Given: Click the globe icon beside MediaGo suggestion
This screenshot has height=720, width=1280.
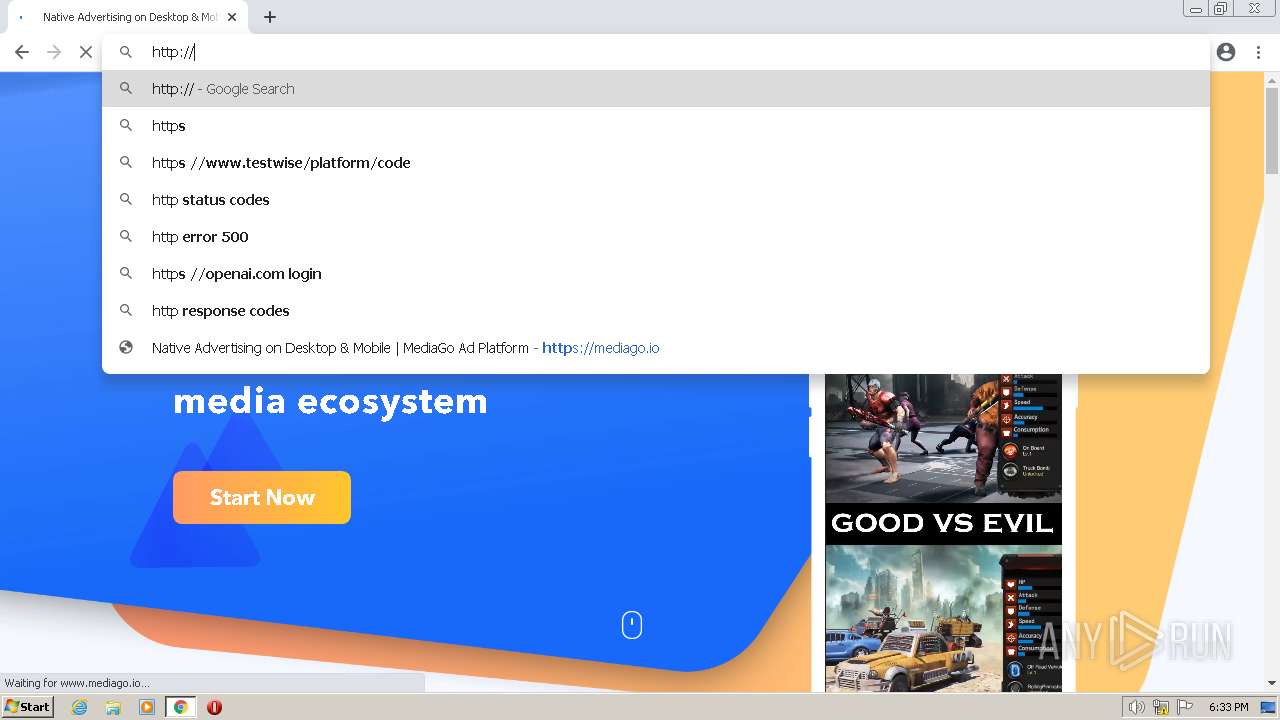Looking at the screenshot, I should (126, 348).
